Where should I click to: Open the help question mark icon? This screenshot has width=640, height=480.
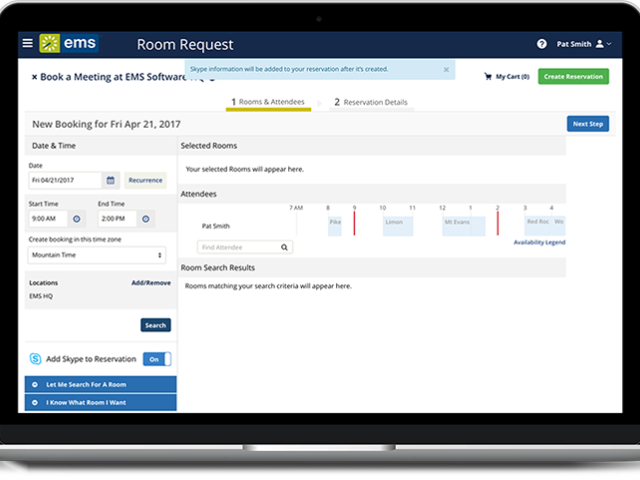[541, 44]
